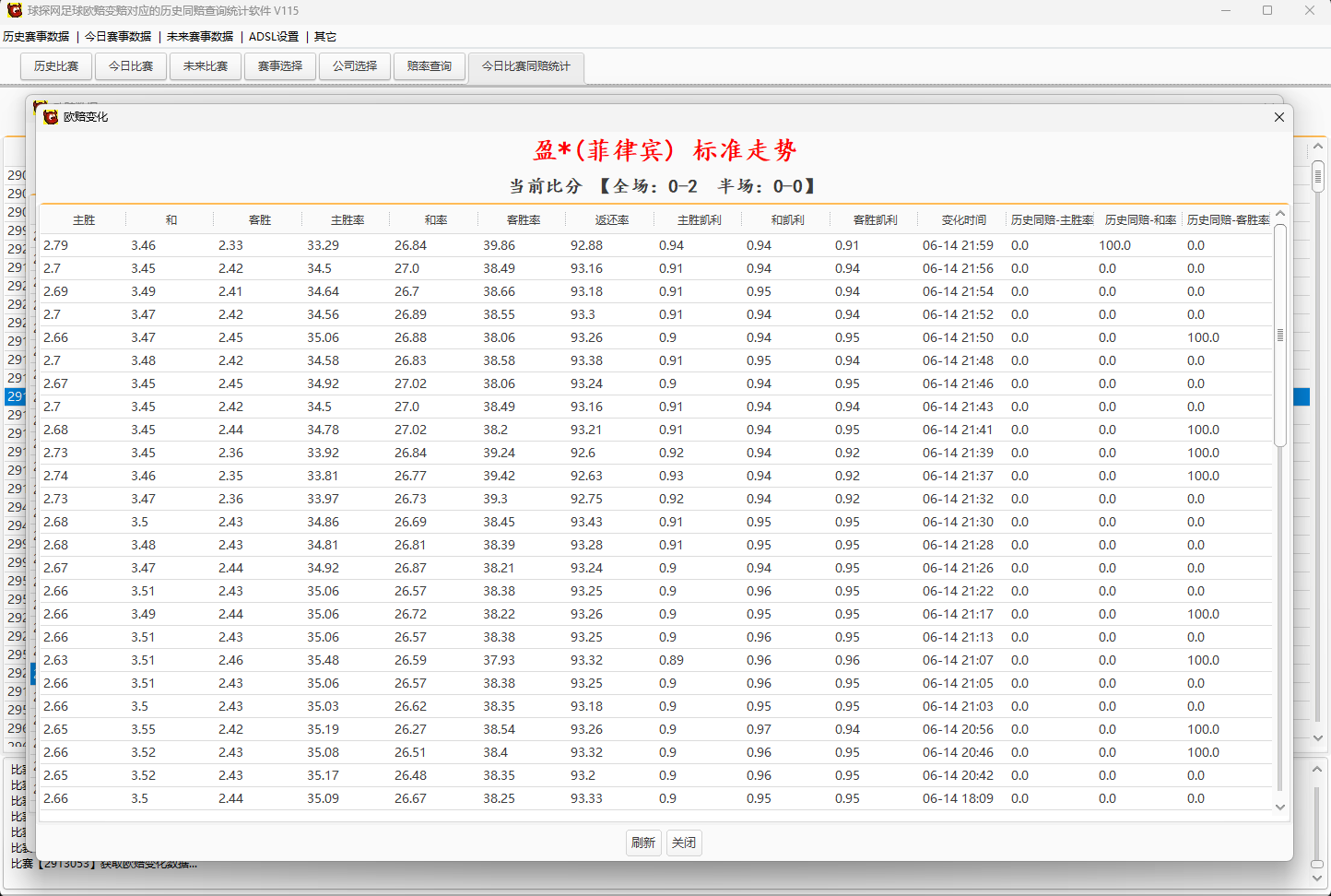This screenshot has height=896, width=1331.
Task: Switch to the 赛事选择 tab
Action: click(x=280, y=66)
